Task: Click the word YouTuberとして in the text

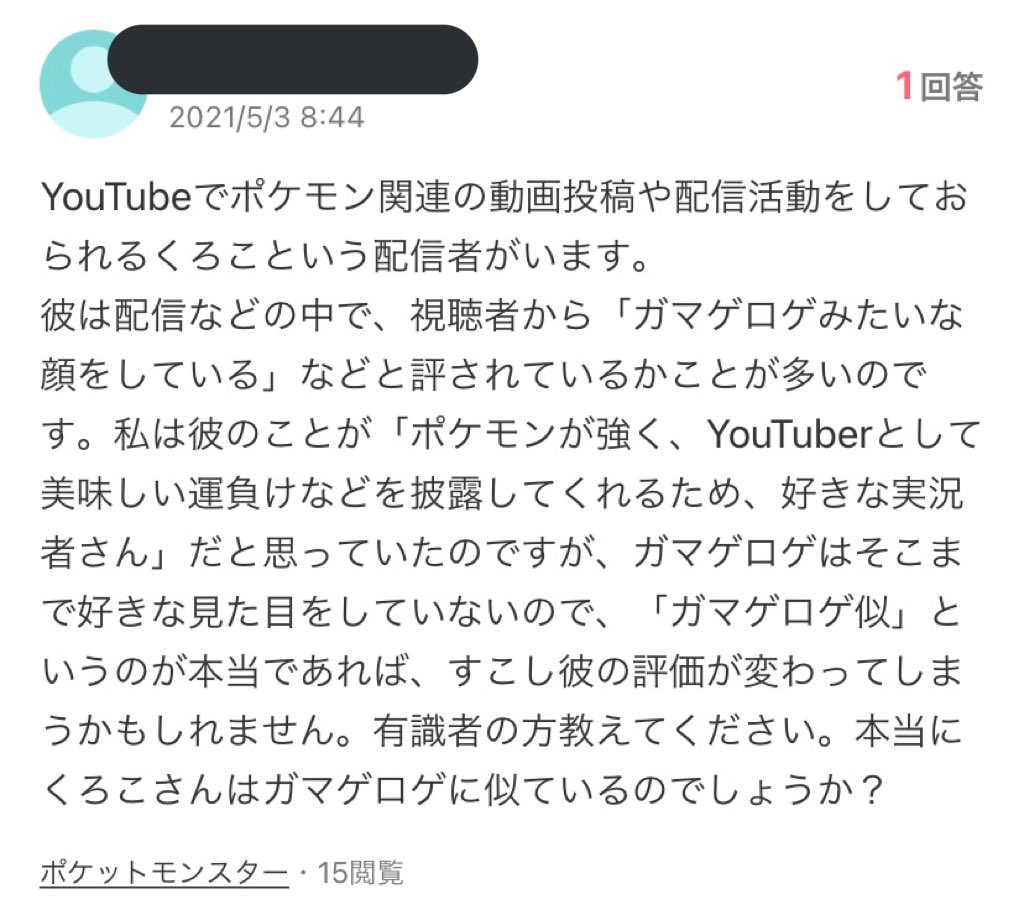Action: coord(844,434)
